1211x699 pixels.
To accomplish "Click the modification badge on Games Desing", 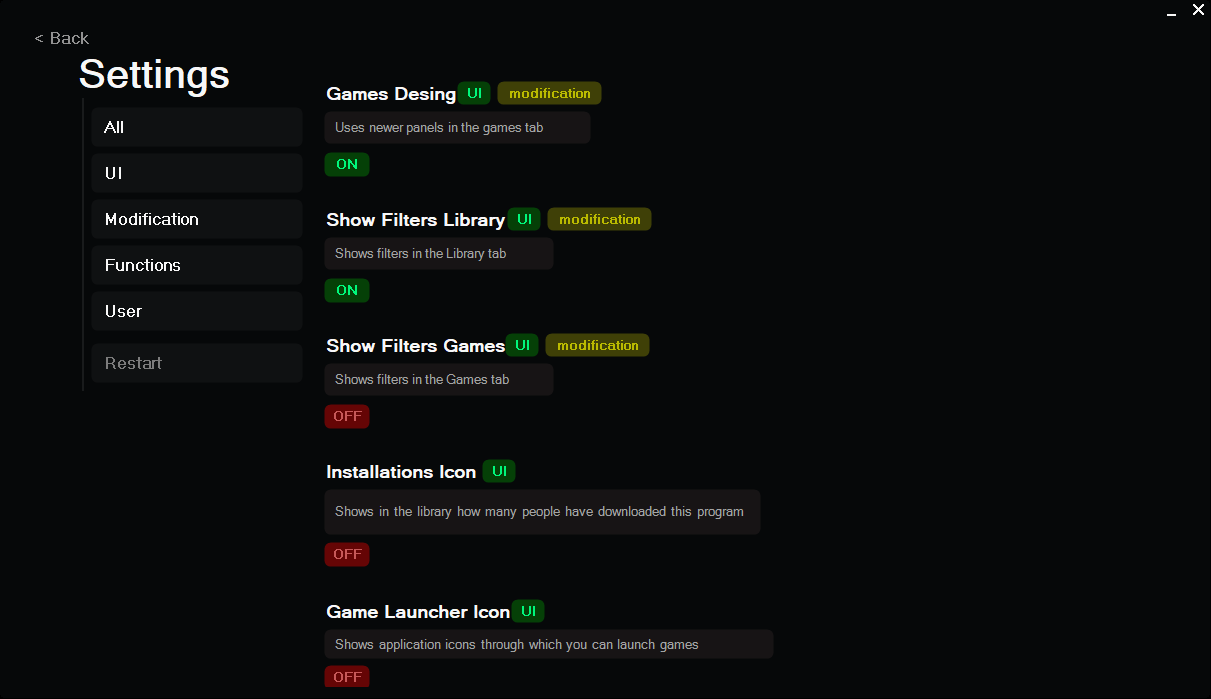I will coord(549,92).
